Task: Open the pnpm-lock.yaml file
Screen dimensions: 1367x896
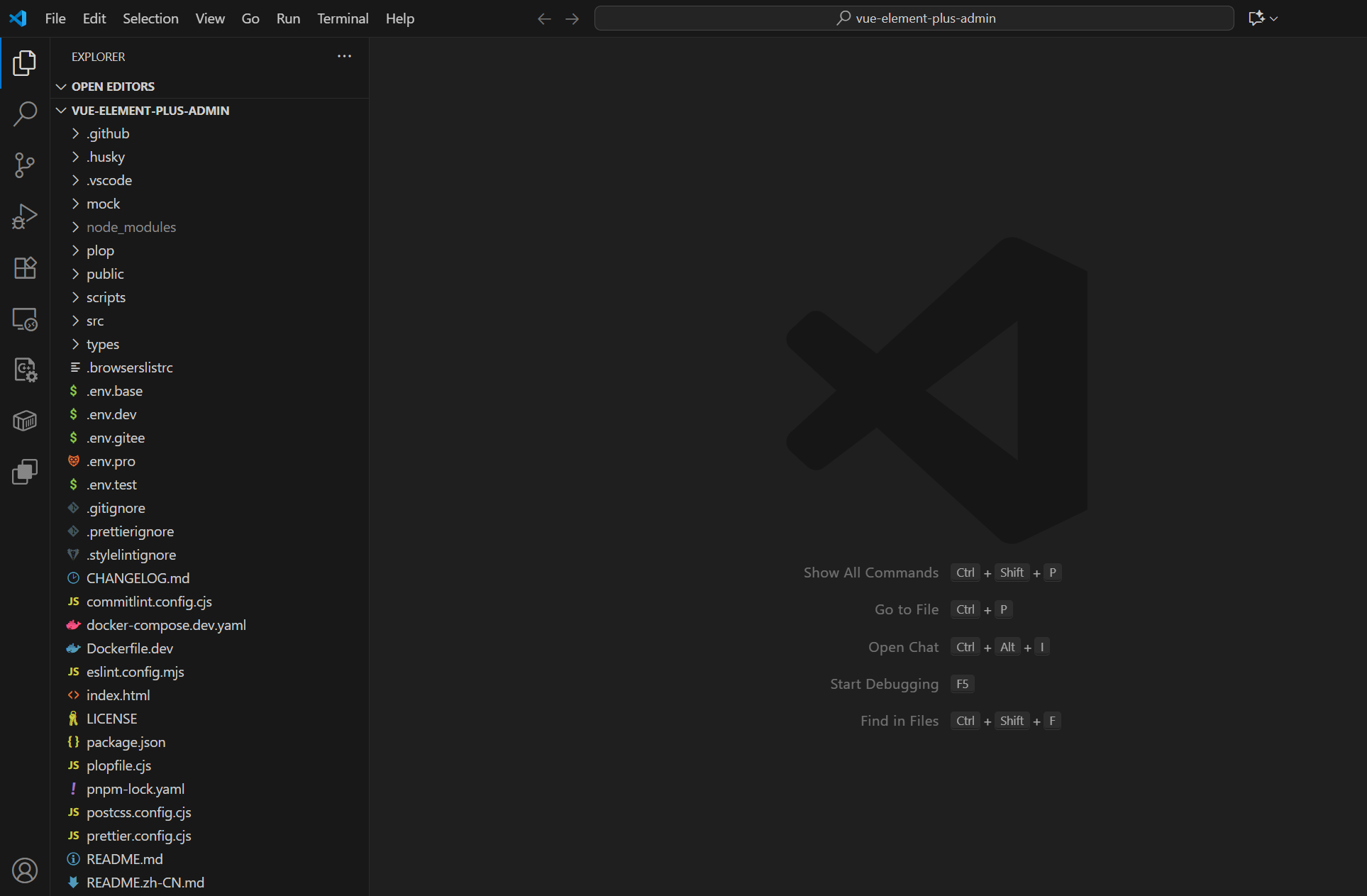Action: 209,789
